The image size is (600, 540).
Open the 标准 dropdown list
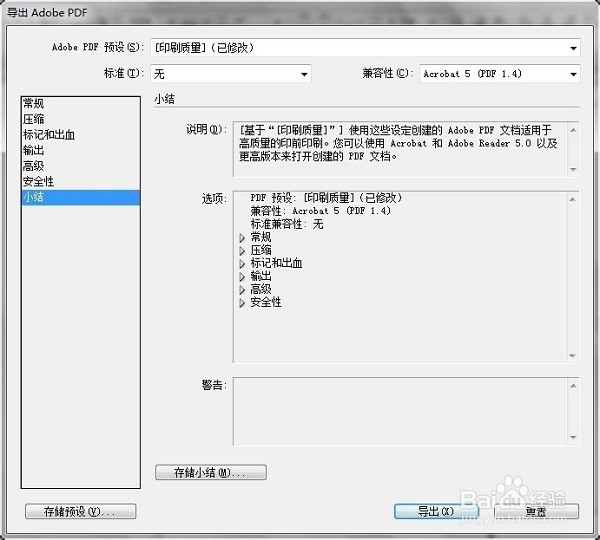pos(231,74)
